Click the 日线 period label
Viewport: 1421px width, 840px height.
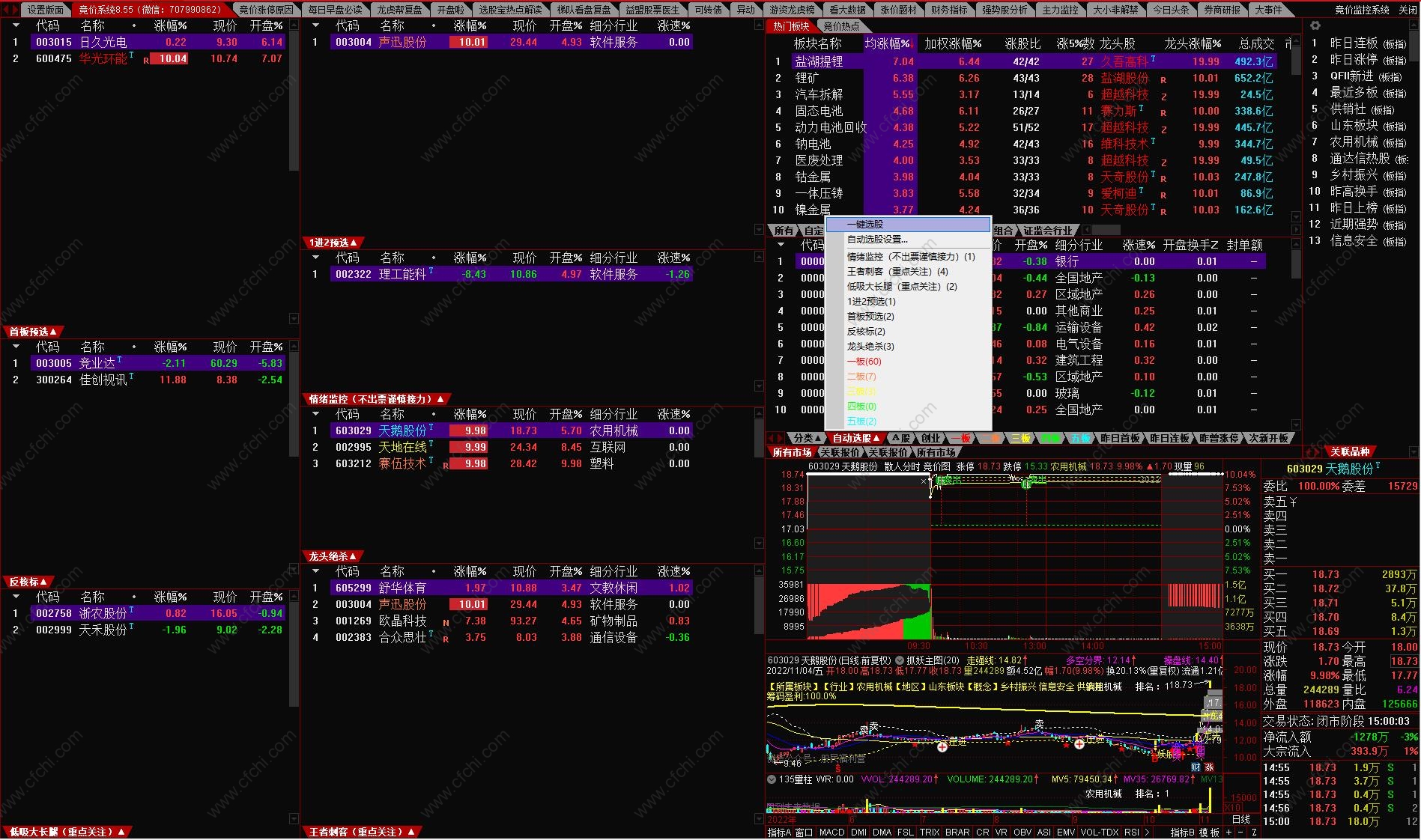pyautogui.click(x=1241, y=819)
